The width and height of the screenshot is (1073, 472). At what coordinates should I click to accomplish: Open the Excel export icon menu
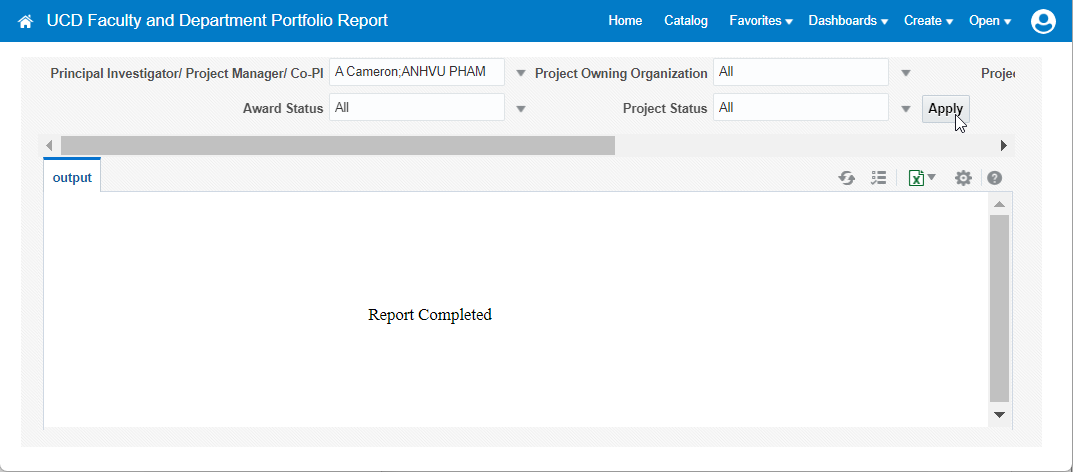[x=921, y=178]
